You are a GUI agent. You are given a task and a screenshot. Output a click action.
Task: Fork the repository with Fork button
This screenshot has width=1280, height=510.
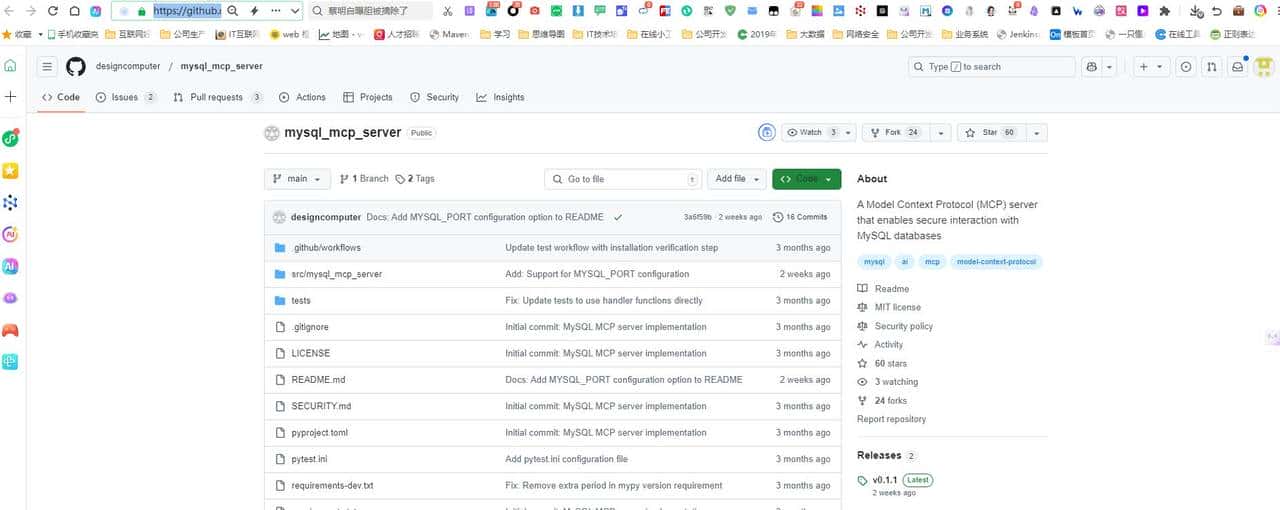(894, 132)
